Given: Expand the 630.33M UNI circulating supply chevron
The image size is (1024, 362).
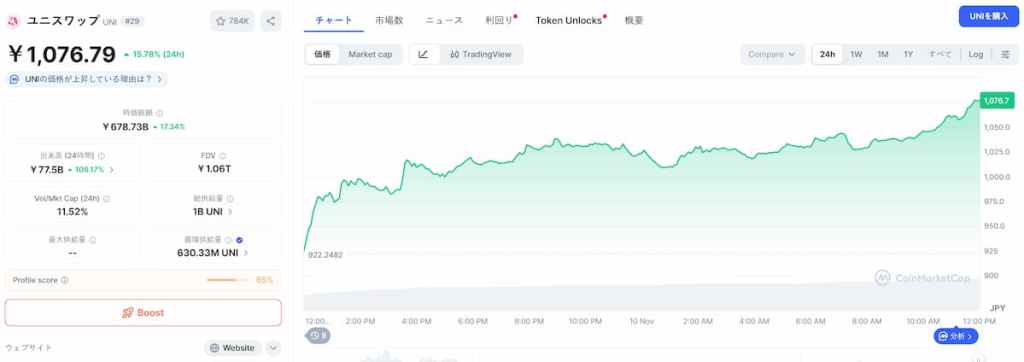Looking at the screenshot, I should click(x=246, y=253).
